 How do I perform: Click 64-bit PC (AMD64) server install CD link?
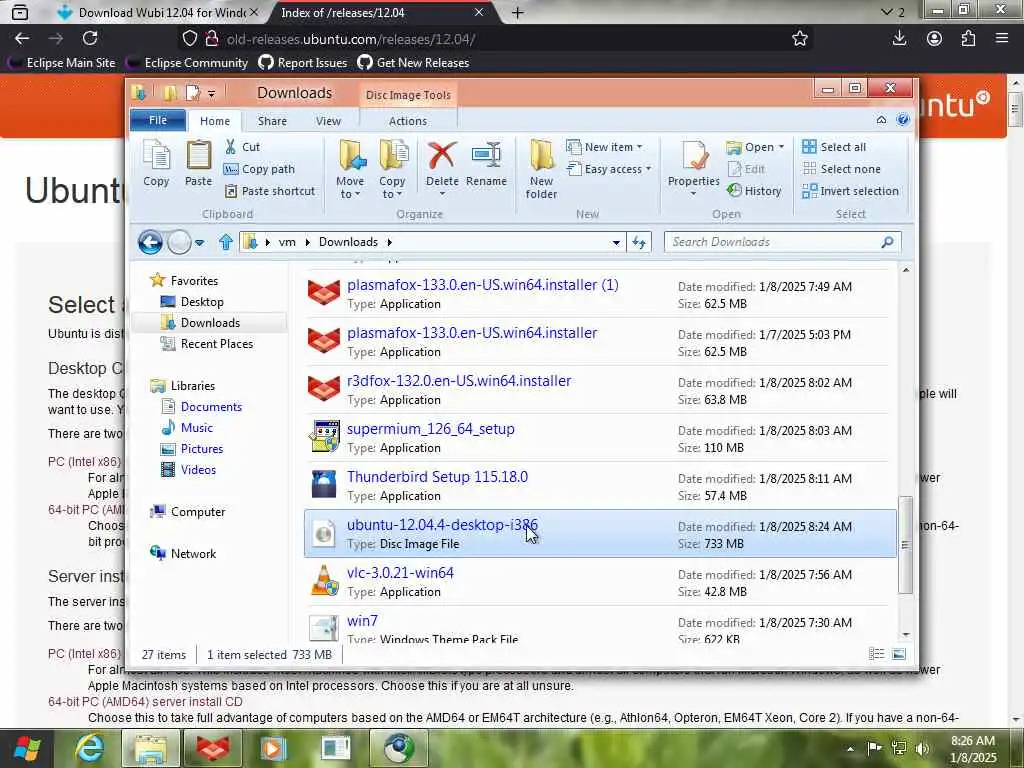pos(145,702)
